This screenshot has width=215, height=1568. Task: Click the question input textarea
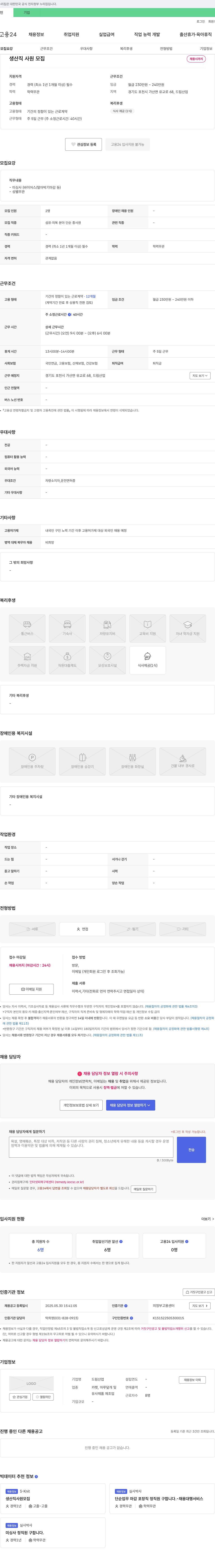coord(91,1147)
